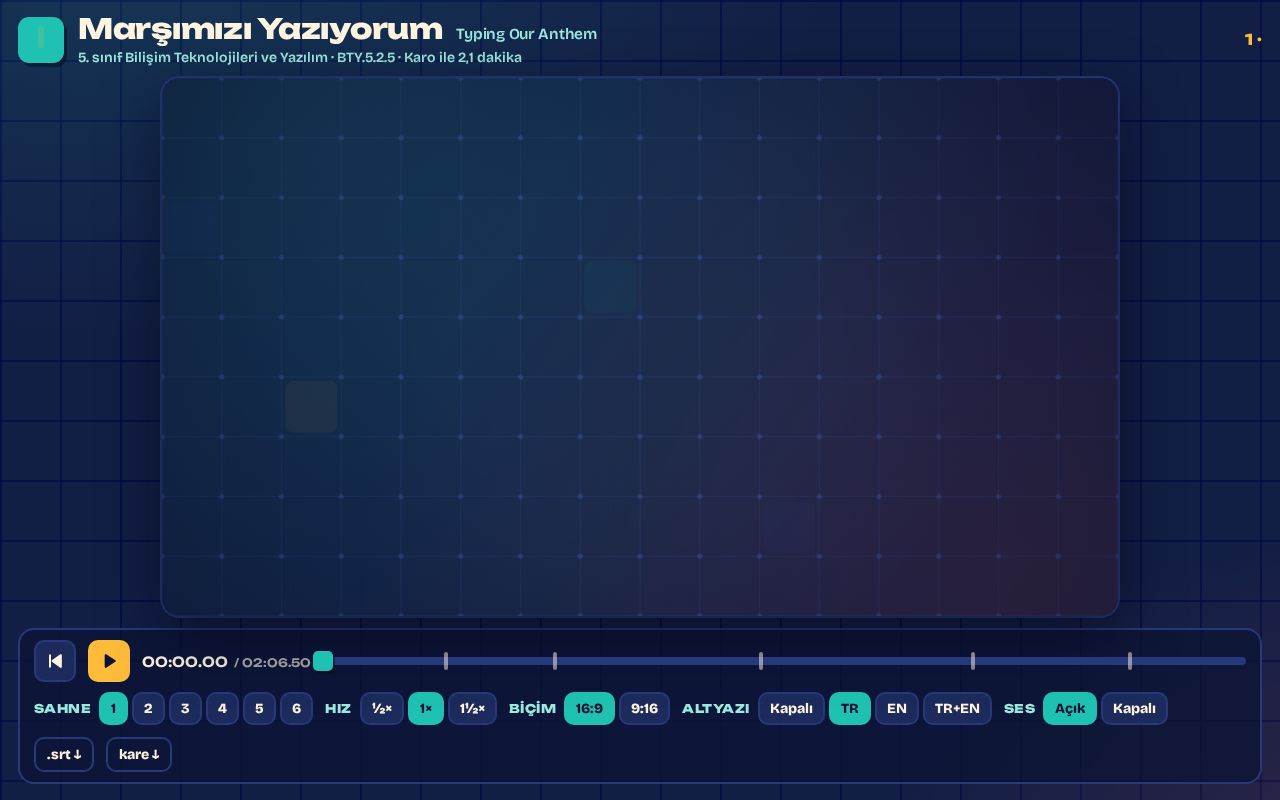This screenshot has height=800, width=1280.
Task: Choose the 9:16 vertical format
Action: point(645,708)
